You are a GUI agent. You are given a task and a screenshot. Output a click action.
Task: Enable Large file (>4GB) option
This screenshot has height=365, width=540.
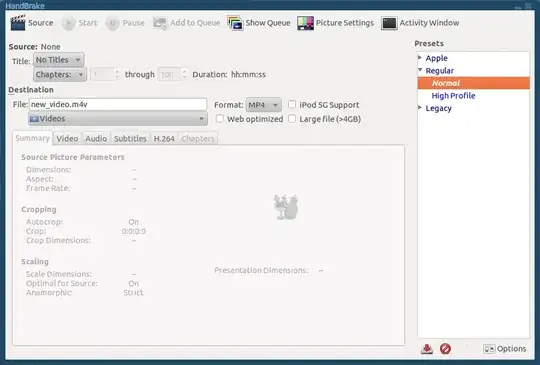click(x=292, y=119)
